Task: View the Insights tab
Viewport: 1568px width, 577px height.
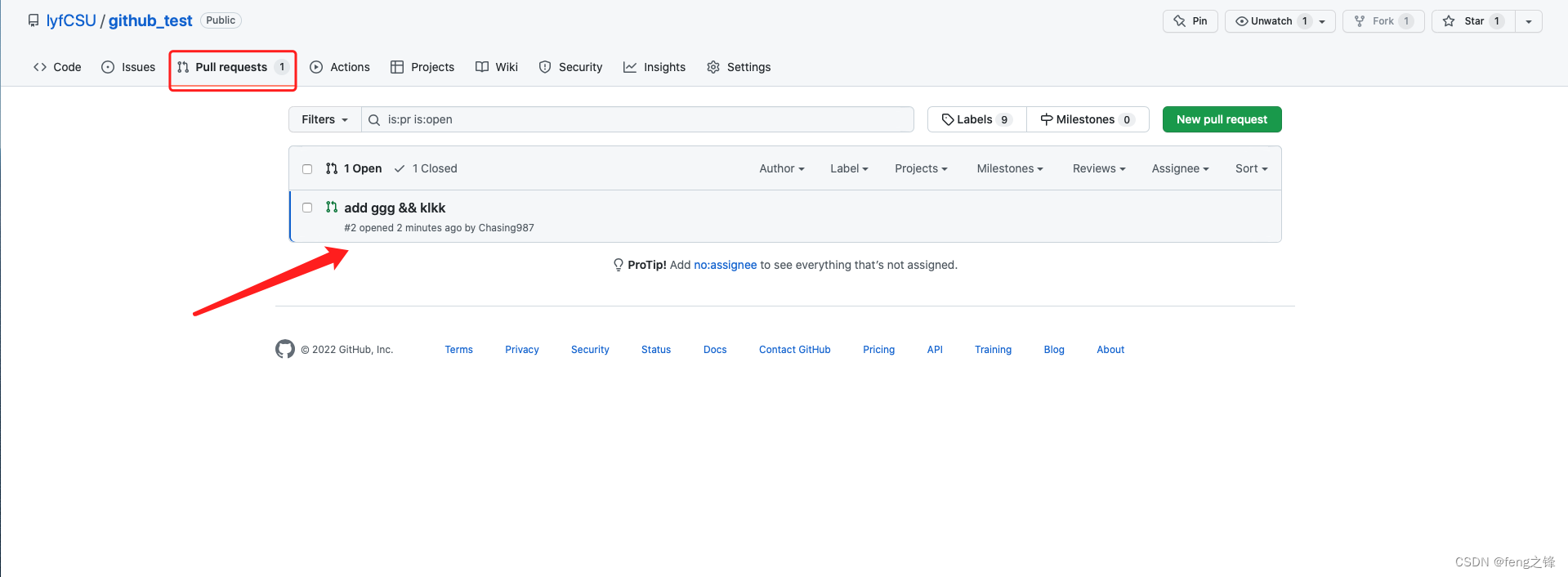Action: 654,67
